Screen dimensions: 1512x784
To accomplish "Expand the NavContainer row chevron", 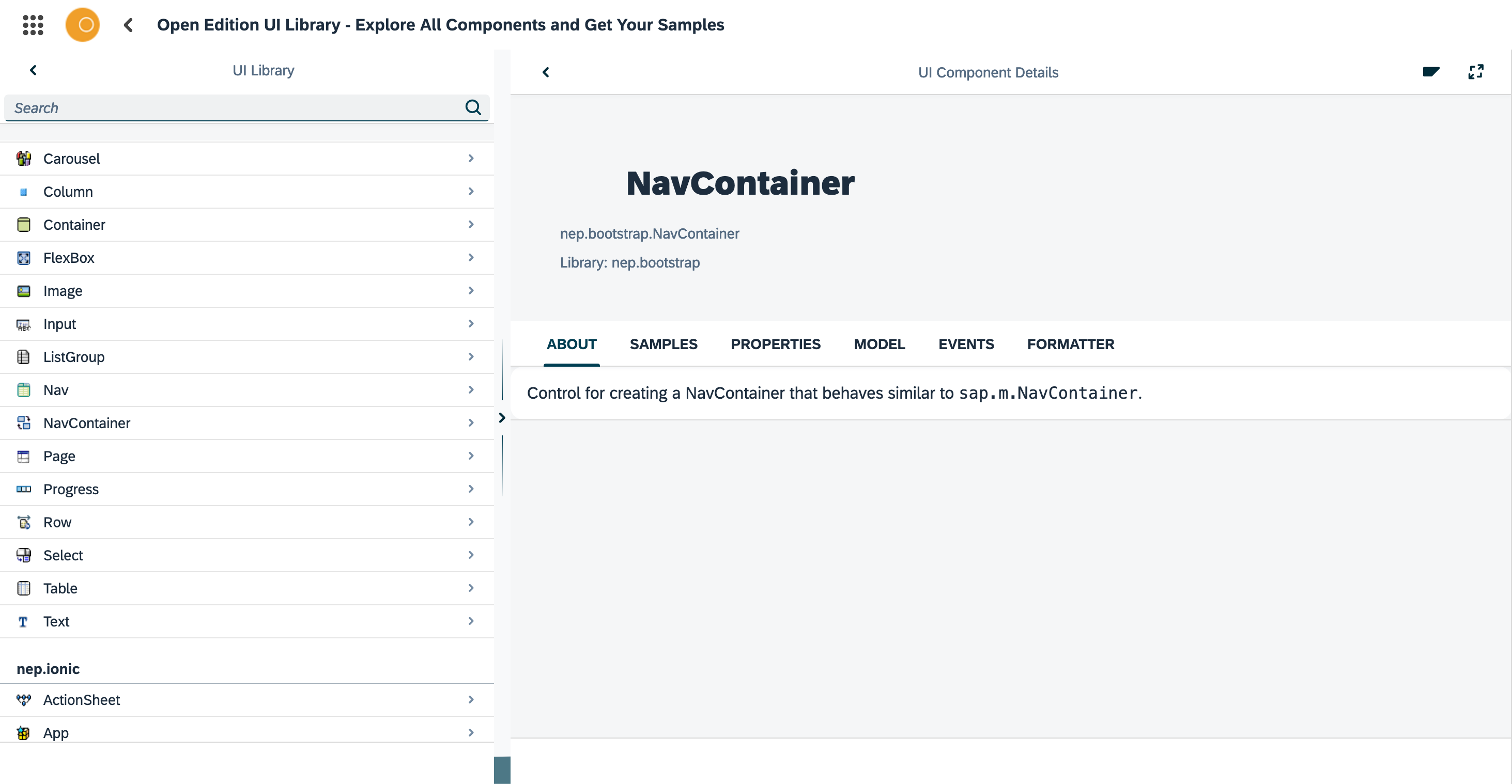I will click(471, 422).
